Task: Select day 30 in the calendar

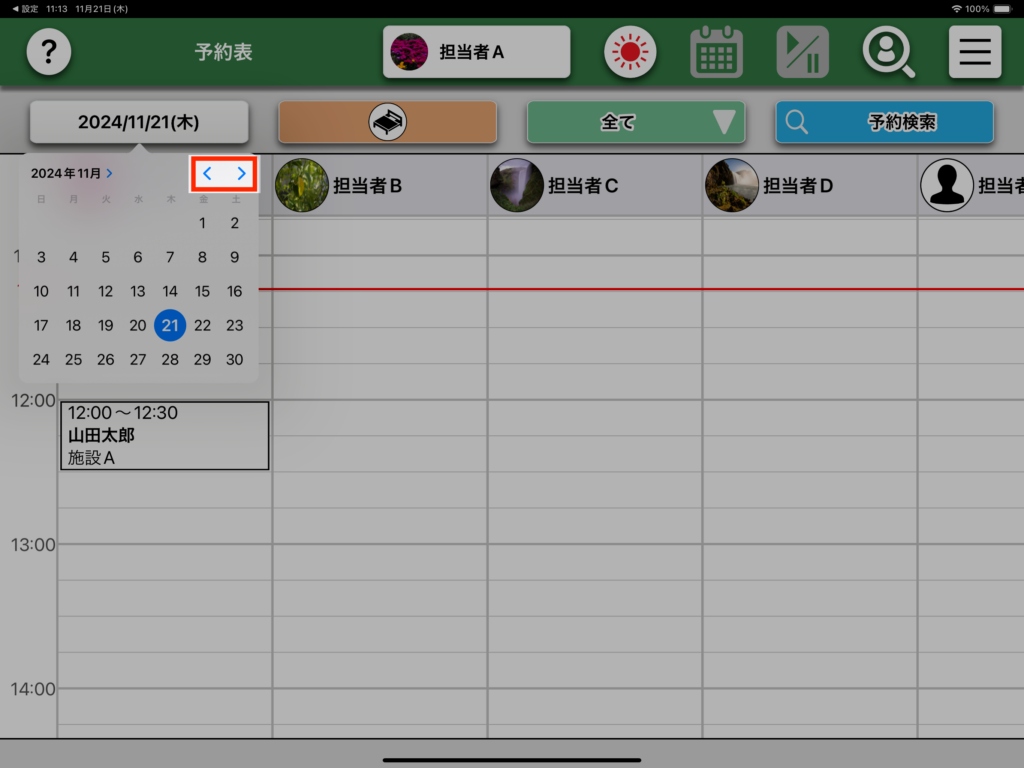Action: (x=234, y=359)
